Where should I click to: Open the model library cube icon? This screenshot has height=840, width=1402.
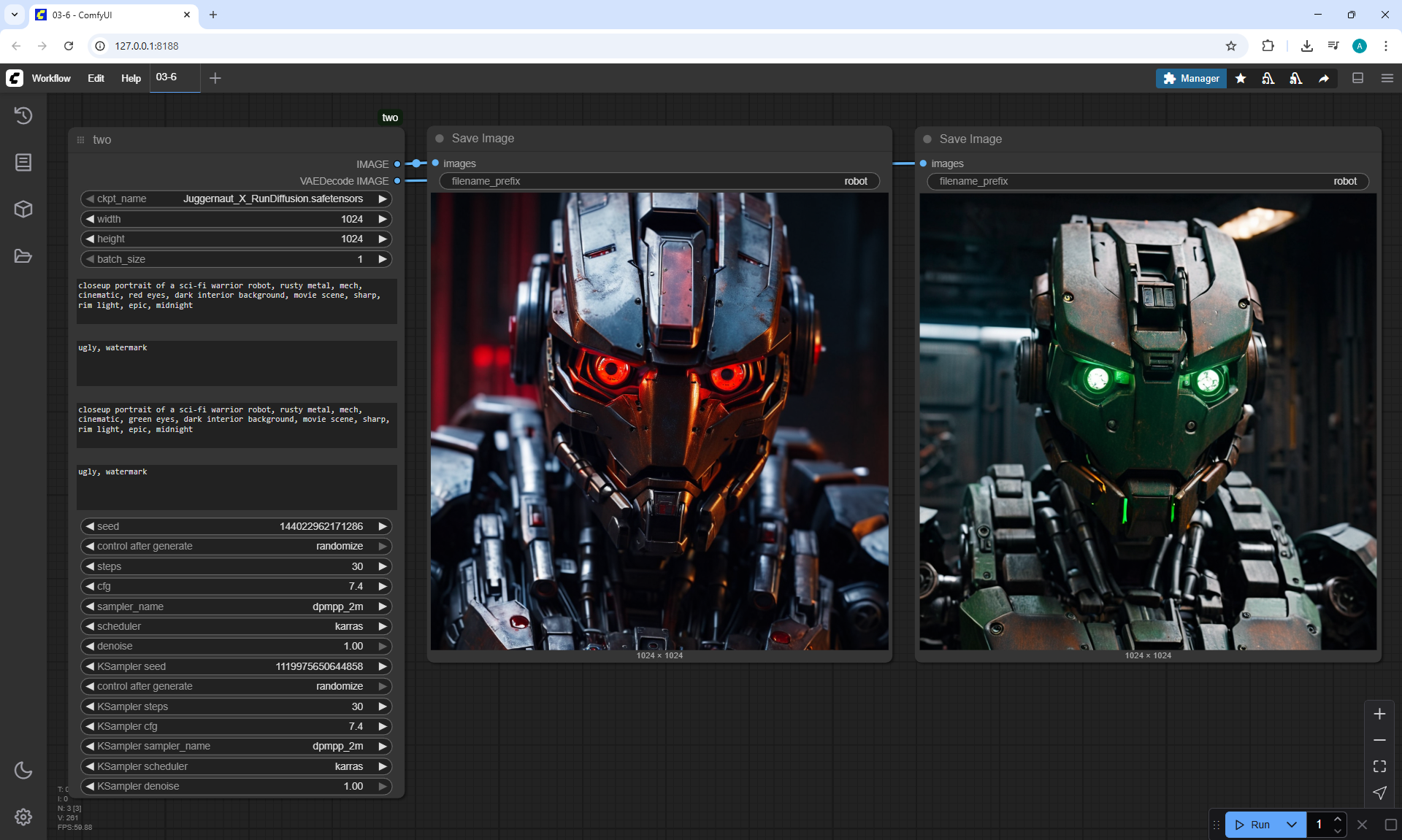click(23, 209)
